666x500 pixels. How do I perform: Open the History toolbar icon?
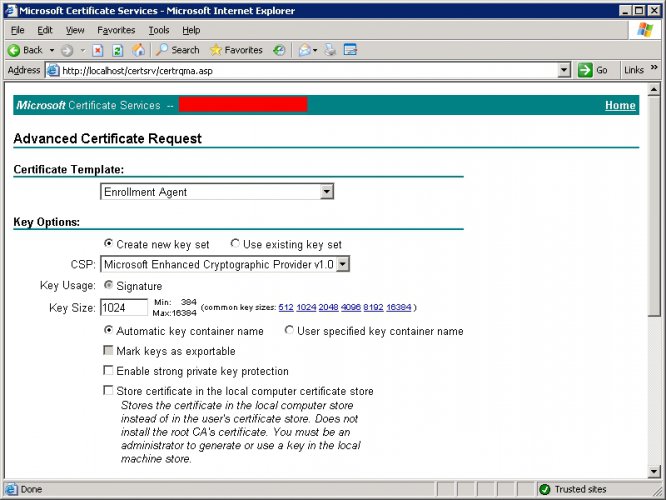pyautogui.click(x=279, y=50)
